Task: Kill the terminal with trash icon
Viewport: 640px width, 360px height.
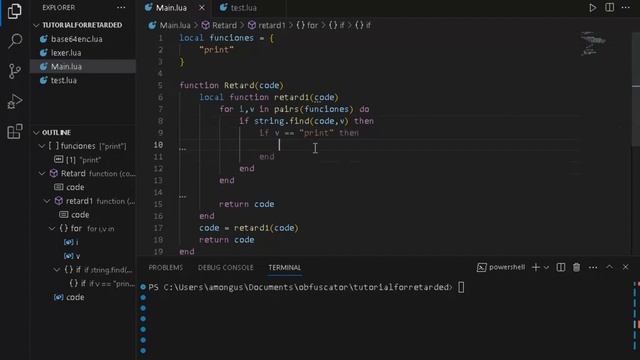Action: pos(576,267)
